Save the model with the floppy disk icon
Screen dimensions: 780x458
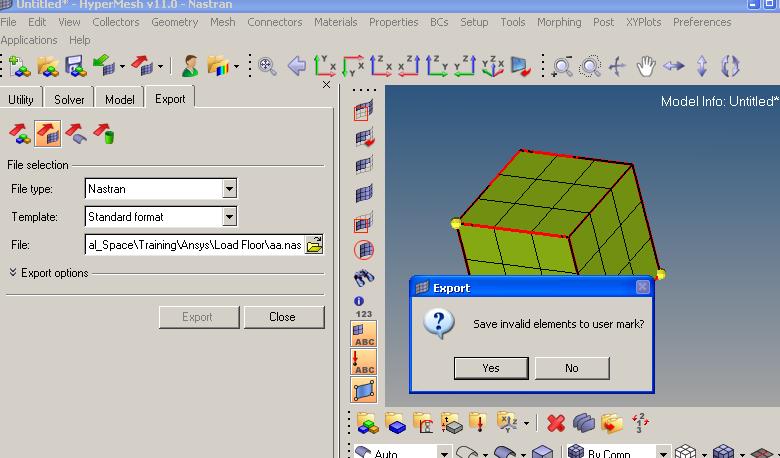point(75,66)
